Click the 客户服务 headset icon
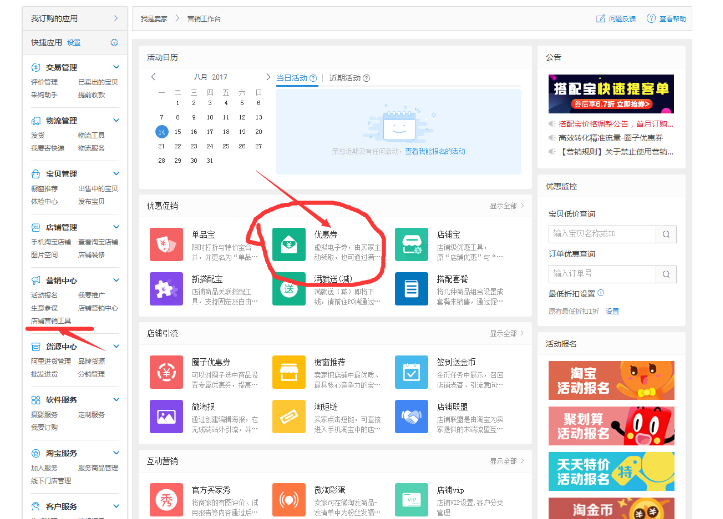 click(36, 506)
